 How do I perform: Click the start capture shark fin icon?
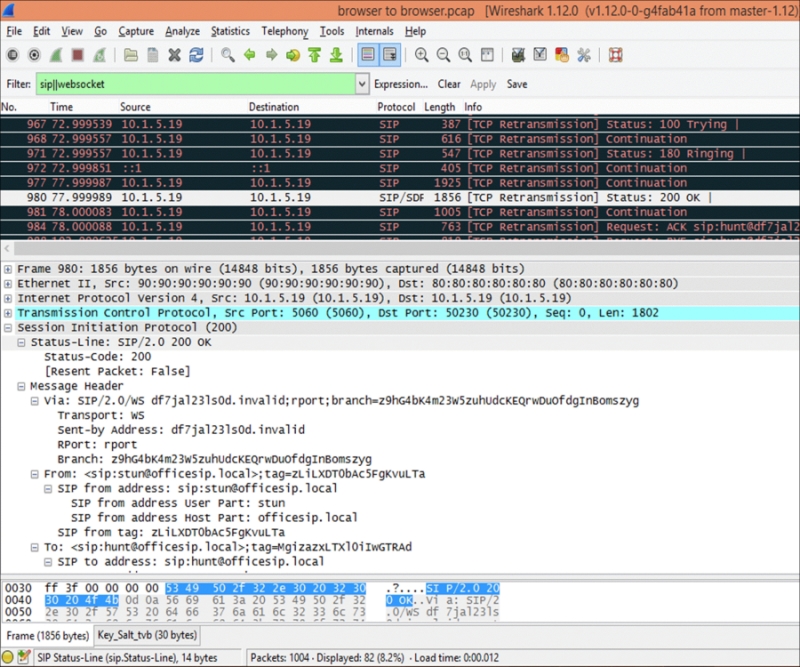tap(57, 55)
